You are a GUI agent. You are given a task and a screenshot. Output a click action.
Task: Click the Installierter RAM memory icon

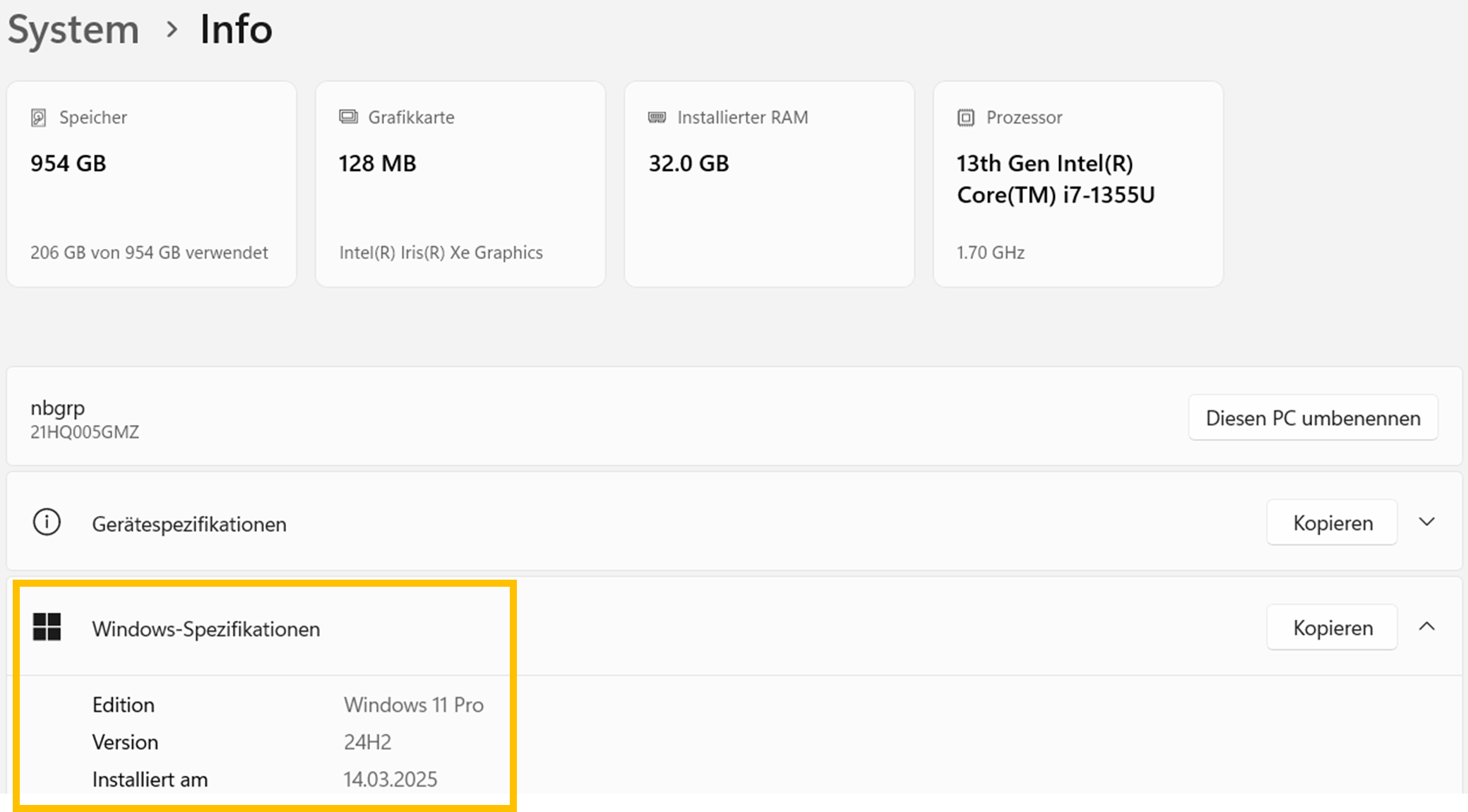pos(657,117)
